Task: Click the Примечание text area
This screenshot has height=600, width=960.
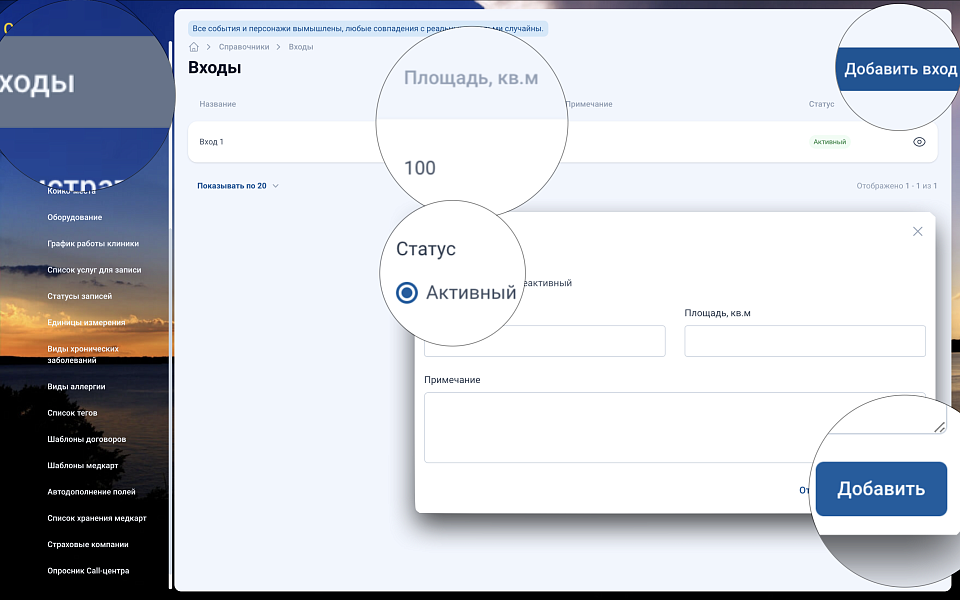Action: (x=670, y=427)
